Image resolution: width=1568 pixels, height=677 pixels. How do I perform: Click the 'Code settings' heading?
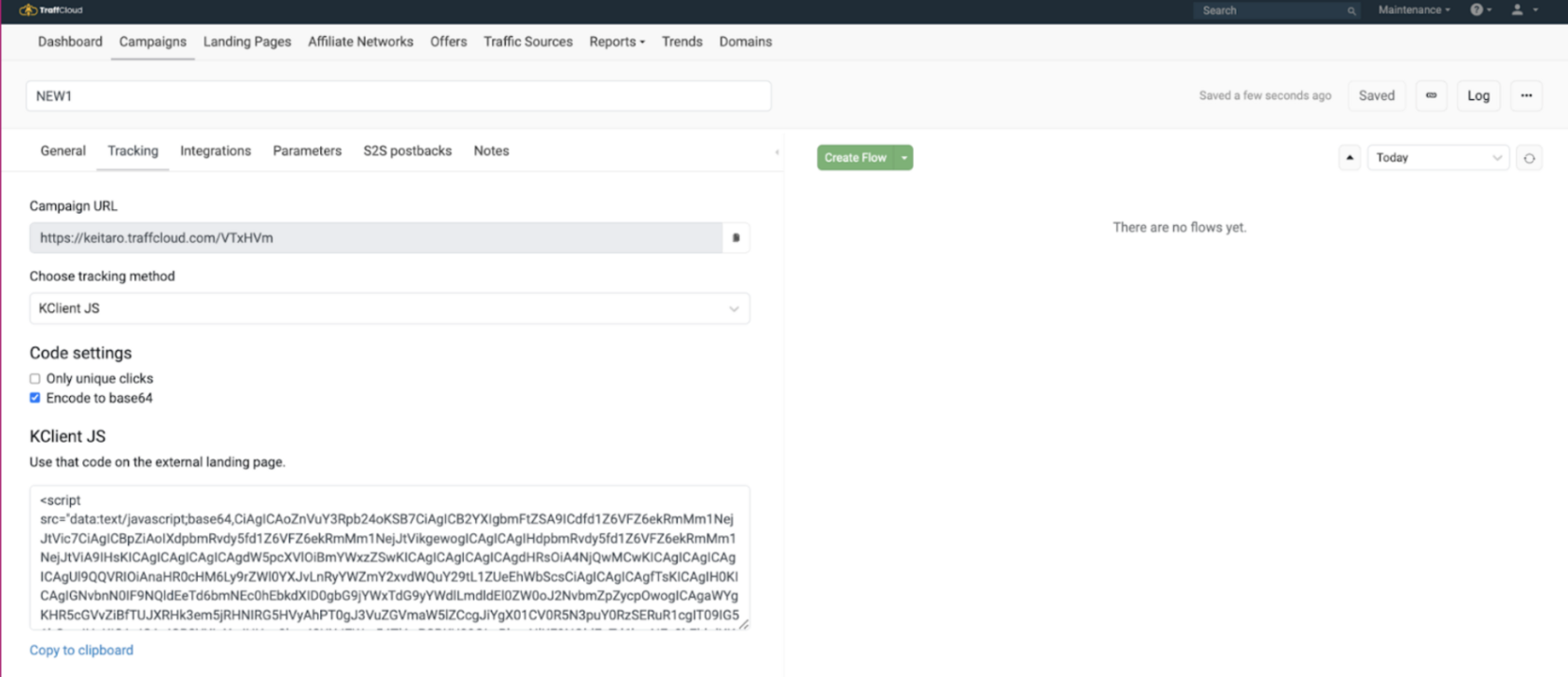[x=80, y=353]
